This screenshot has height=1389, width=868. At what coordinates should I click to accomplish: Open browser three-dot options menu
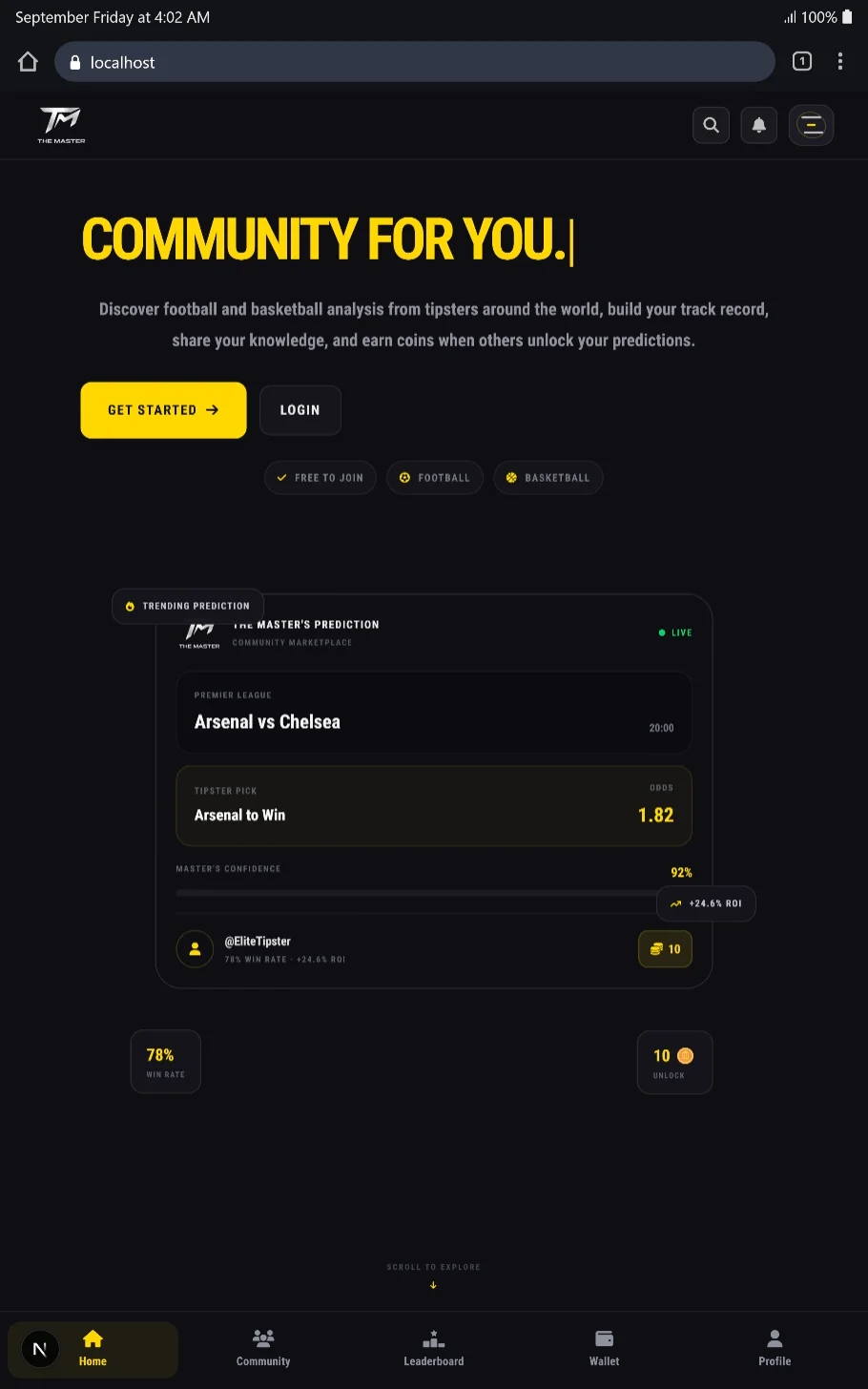[x=840, y=62]
